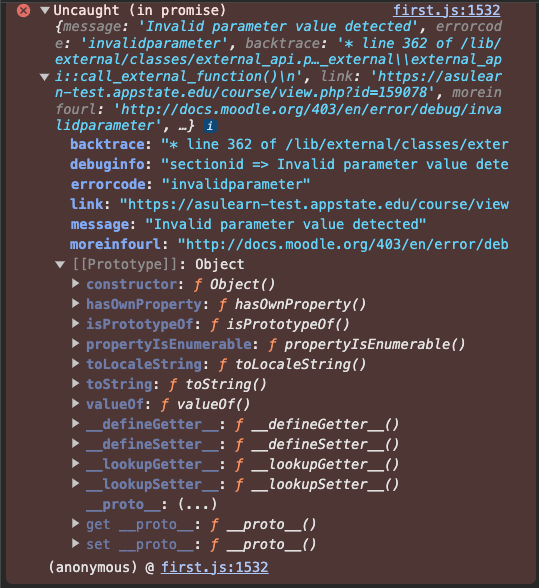Expand the toString function entry
This screenshot has width=539, height=588.
75,384
